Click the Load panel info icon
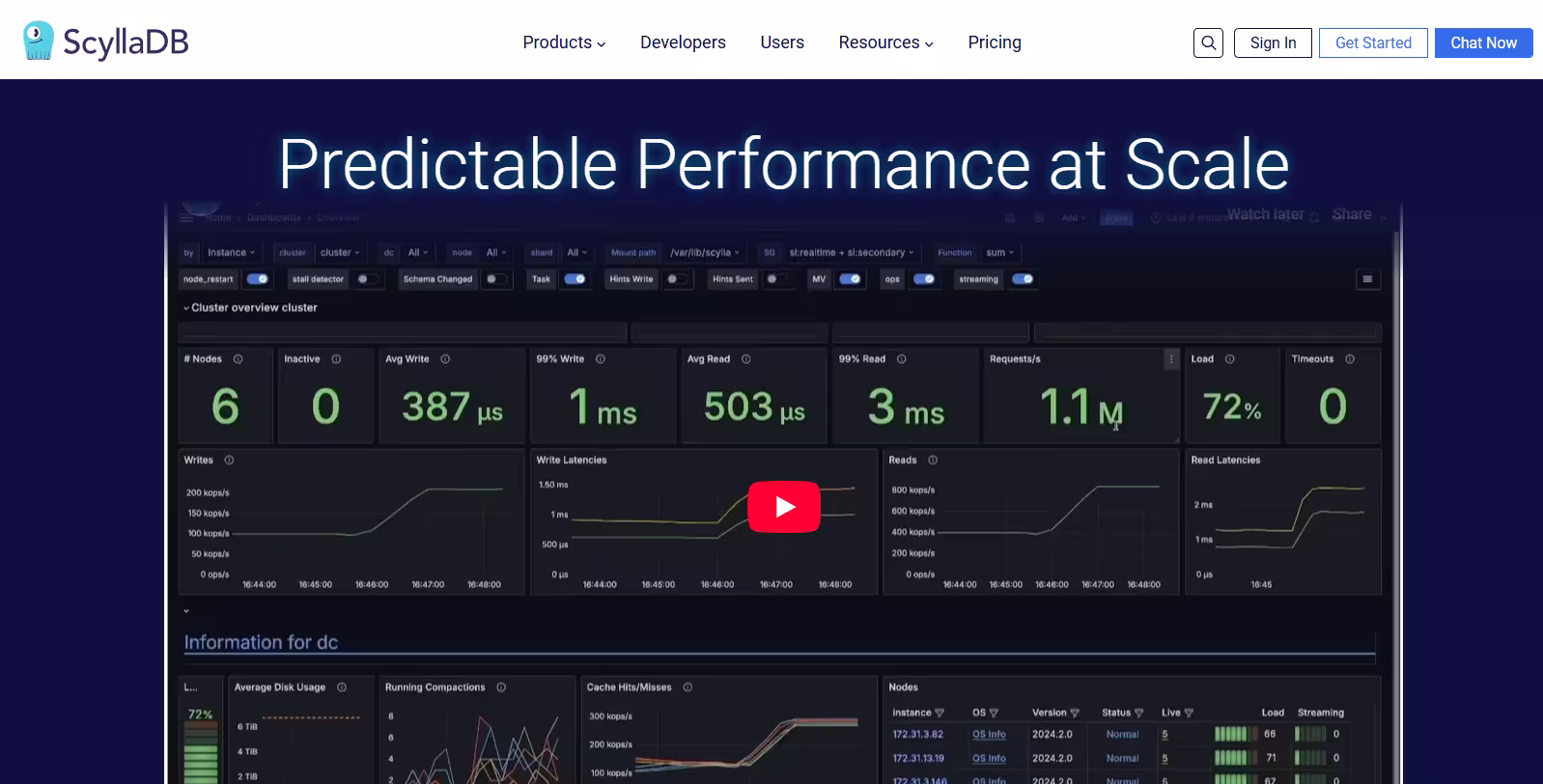The image size is (1543, 784). [1229, 359]
